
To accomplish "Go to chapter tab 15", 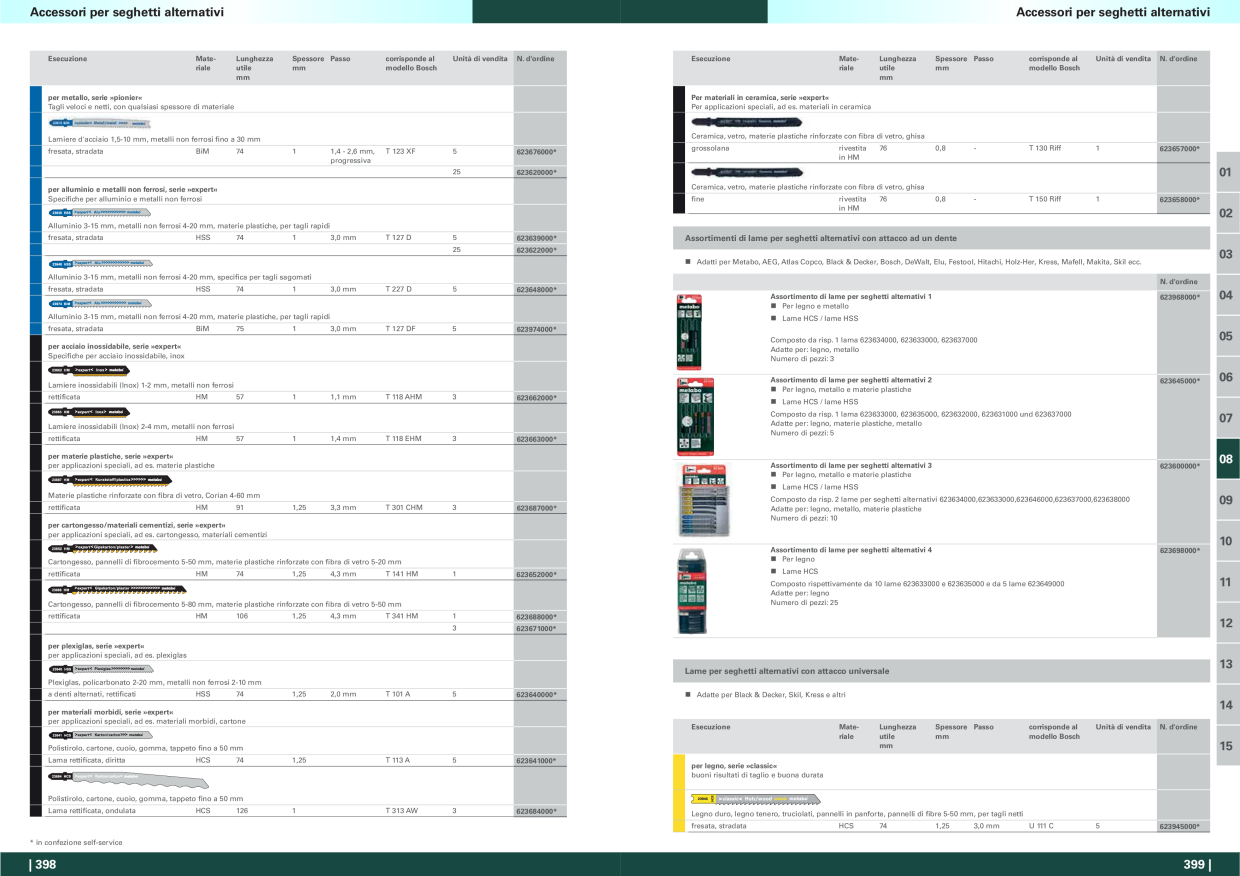I will point(1227,746).
